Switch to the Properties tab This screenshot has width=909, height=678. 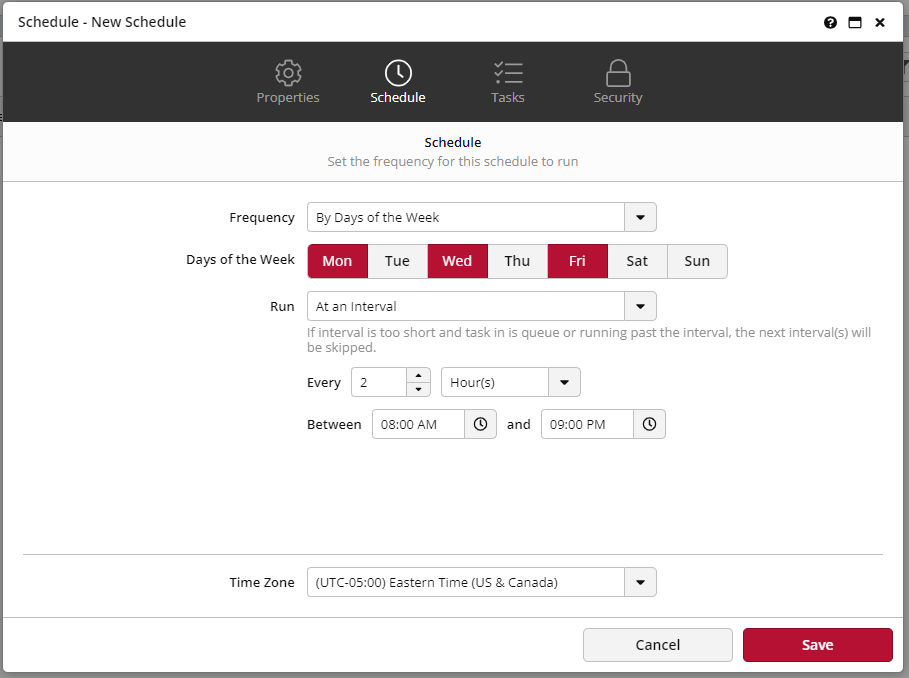[x=288, y=82]
